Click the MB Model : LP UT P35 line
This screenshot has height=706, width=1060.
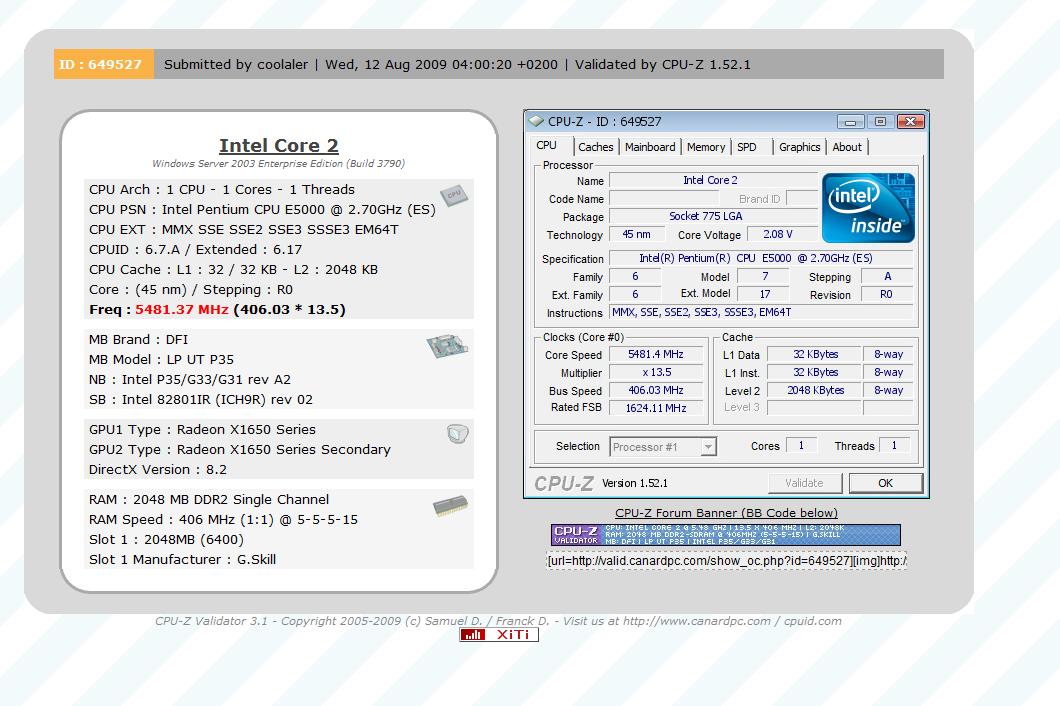pos(162,359)
